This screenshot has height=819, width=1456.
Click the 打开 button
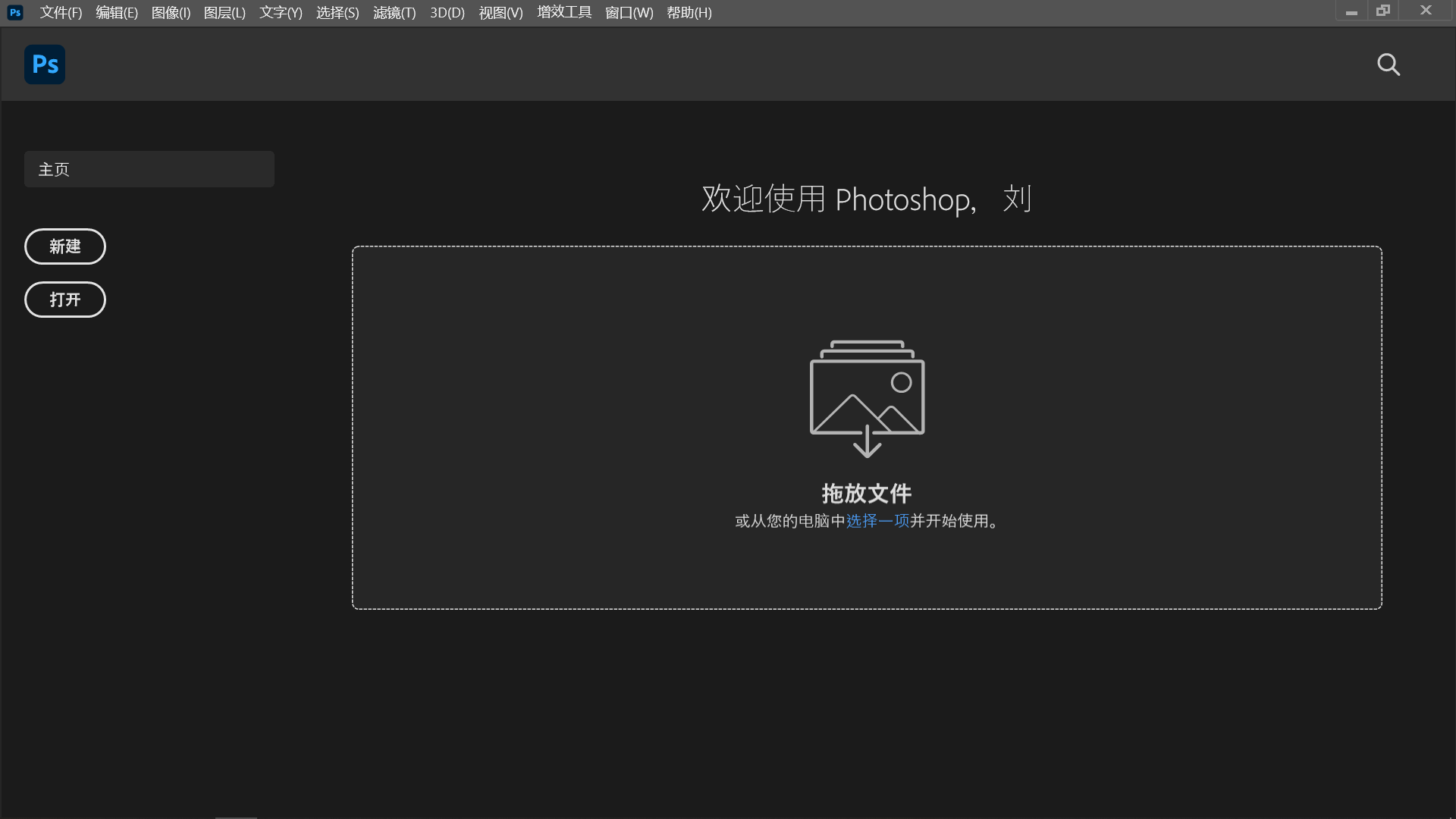click(x=64, y=300)
